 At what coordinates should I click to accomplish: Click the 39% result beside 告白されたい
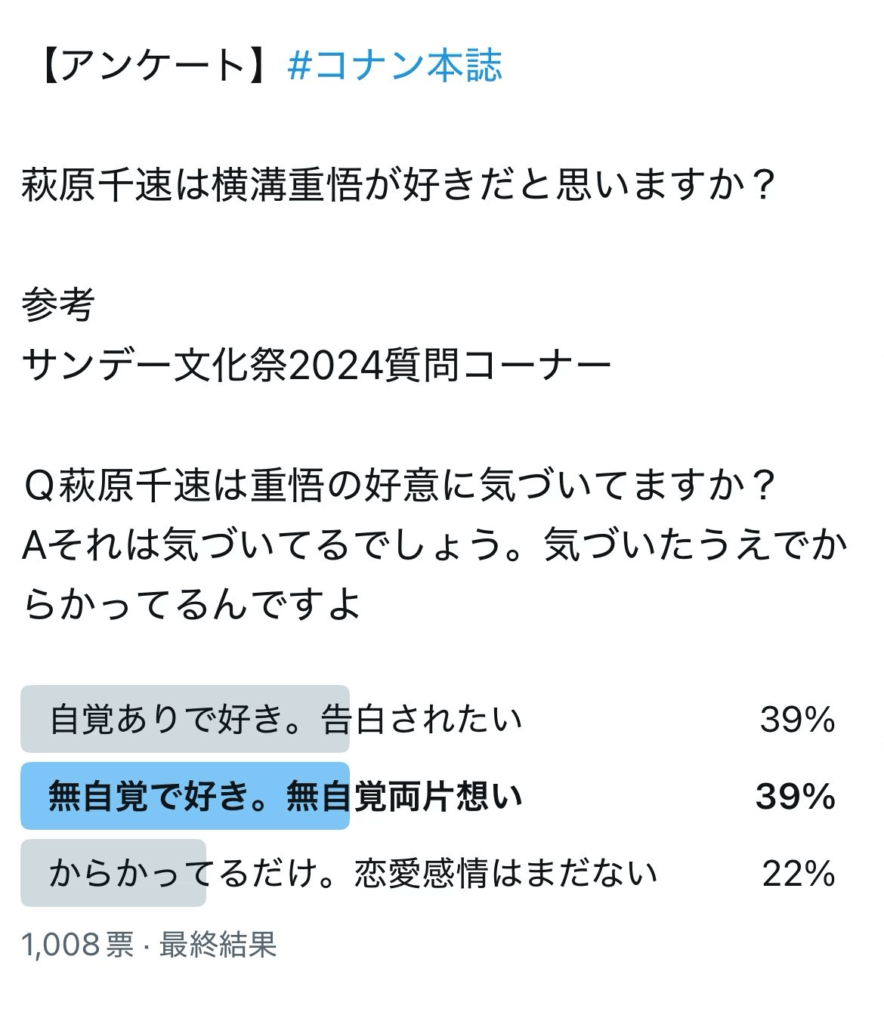pyautogui.click(x=796, y=719)
